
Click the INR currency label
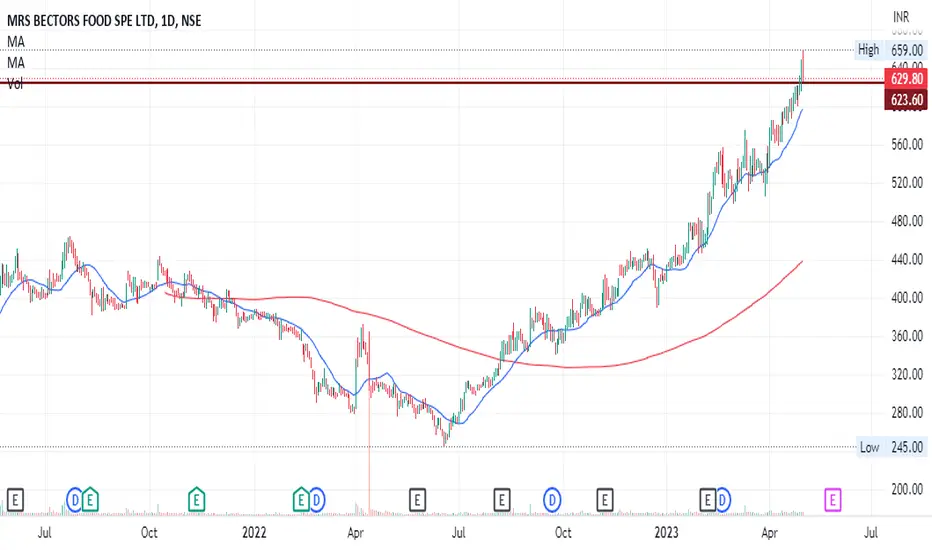click(901, 17)
